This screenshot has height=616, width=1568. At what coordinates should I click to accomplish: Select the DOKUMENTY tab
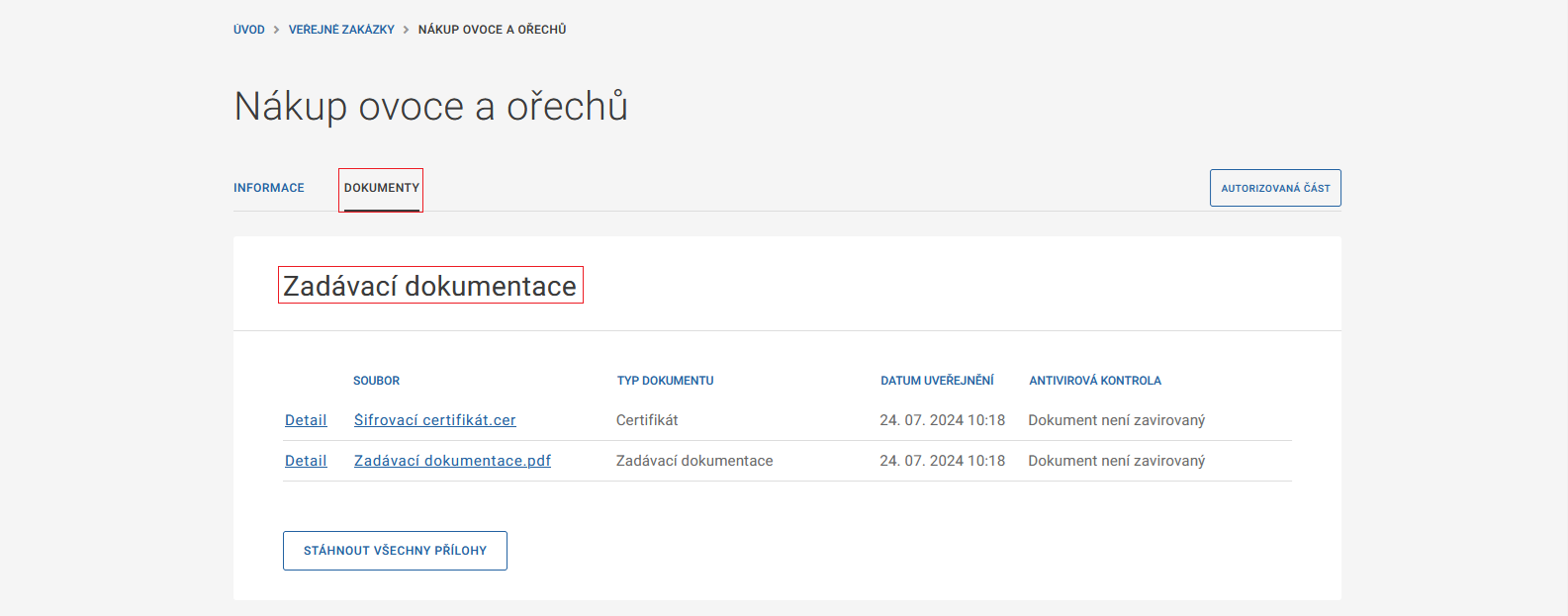(x=382, y=188)
